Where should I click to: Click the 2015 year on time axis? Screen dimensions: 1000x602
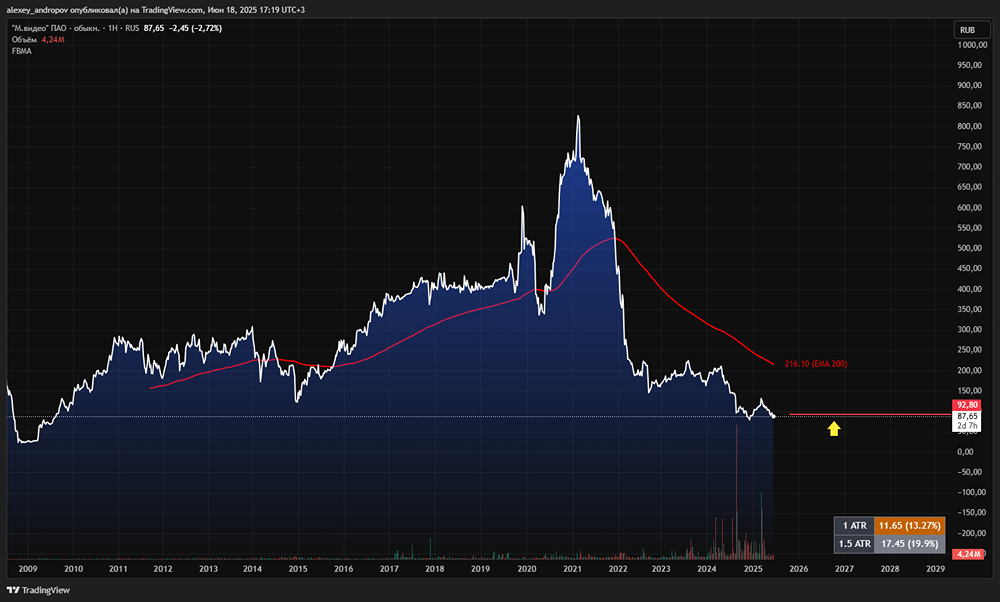click(x=298, y=569)
